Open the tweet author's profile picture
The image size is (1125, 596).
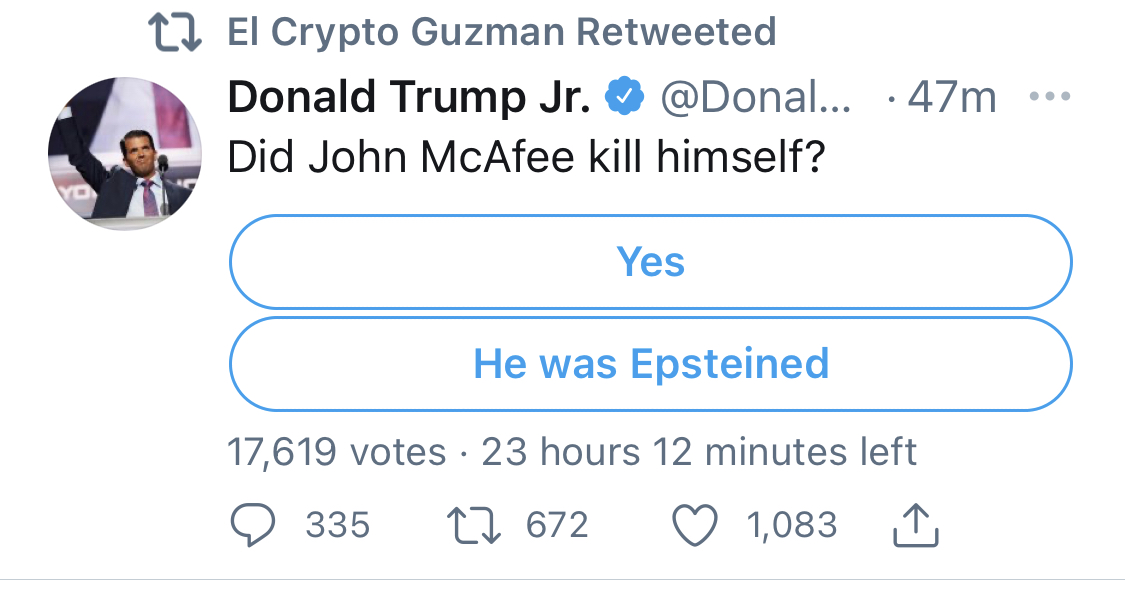point(125,151)
